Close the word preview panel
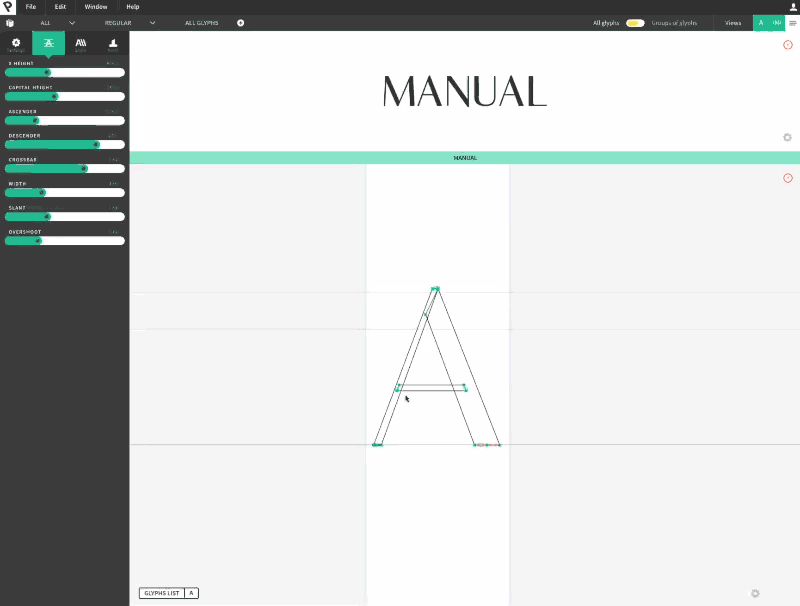This screenshot has width=800, height=606. coord(788,45)
